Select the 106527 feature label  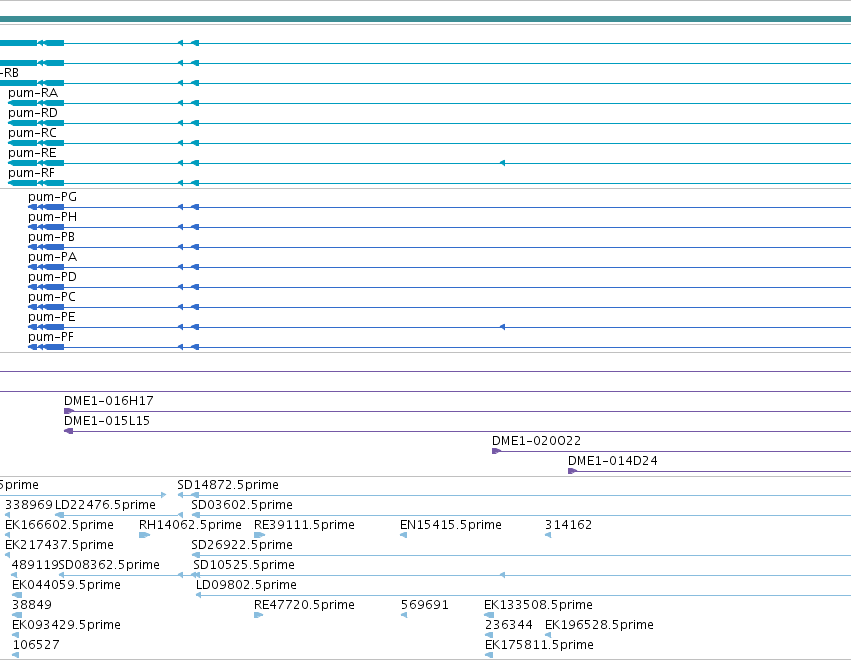tap(36, 645)
